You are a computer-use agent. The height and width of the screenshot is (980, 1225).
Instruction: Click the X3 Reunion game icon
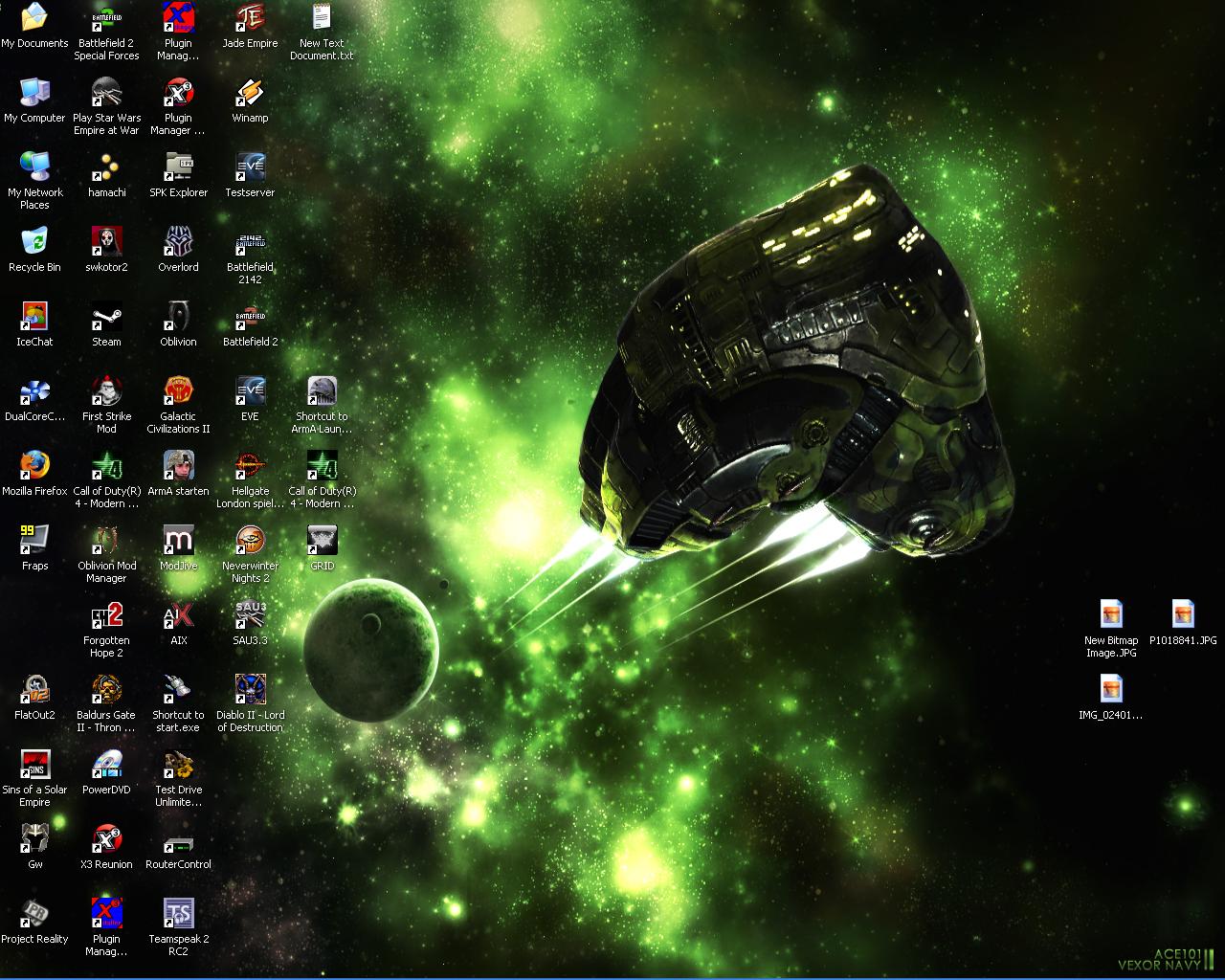(106, 839)
